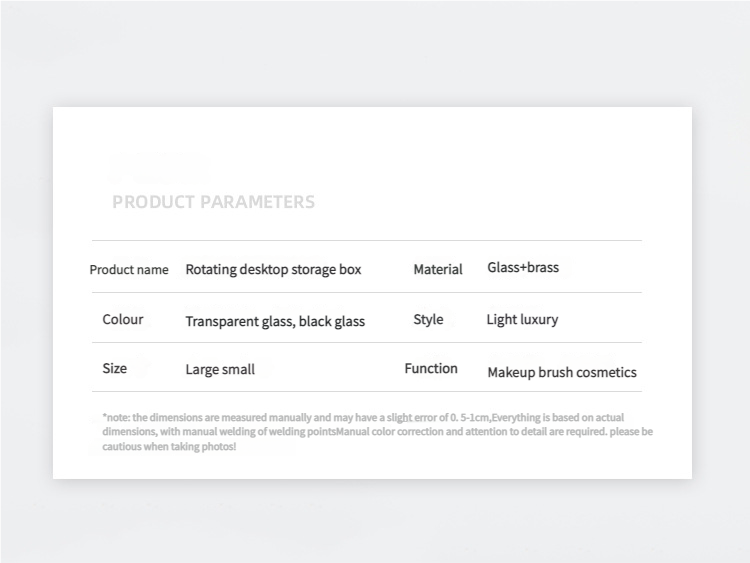Click the 'Size' row label

point(115,368)
